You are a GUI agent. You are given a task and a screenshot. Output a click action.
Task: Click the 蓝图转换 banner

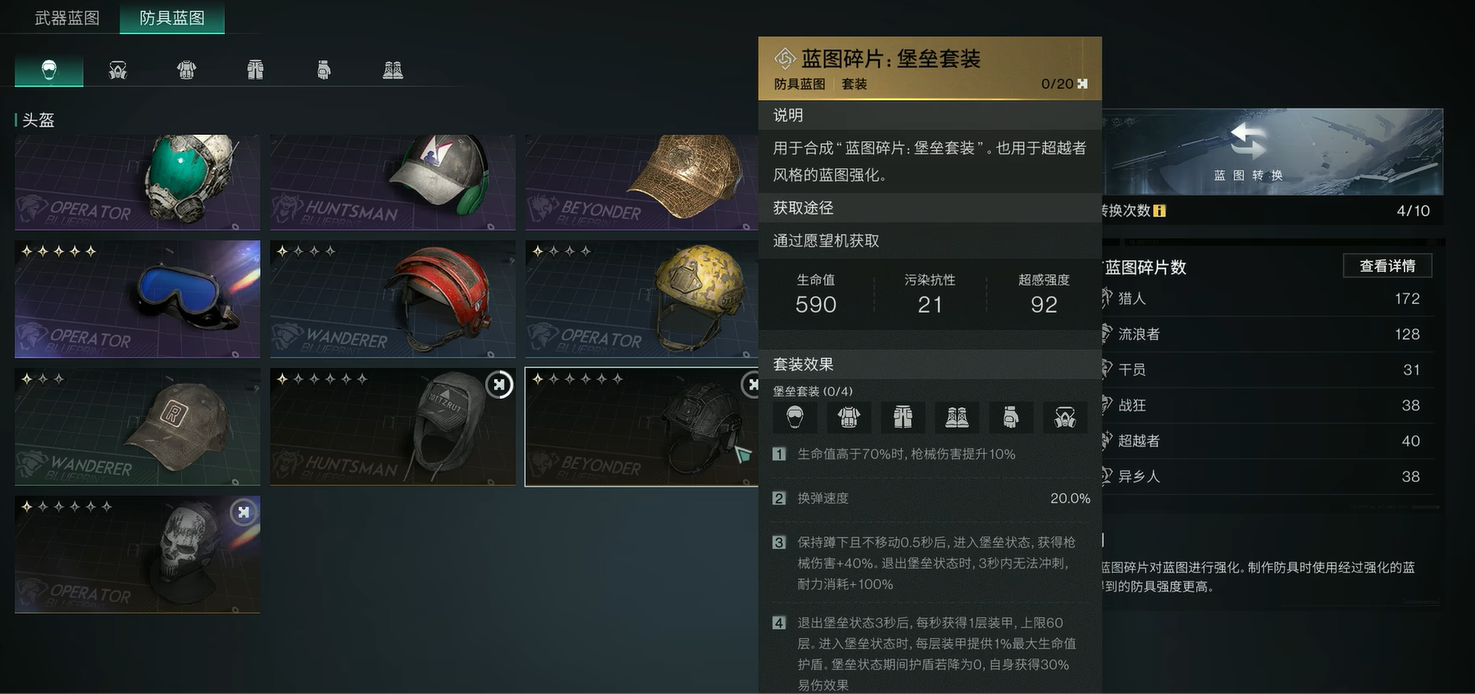coord(1271,151)
